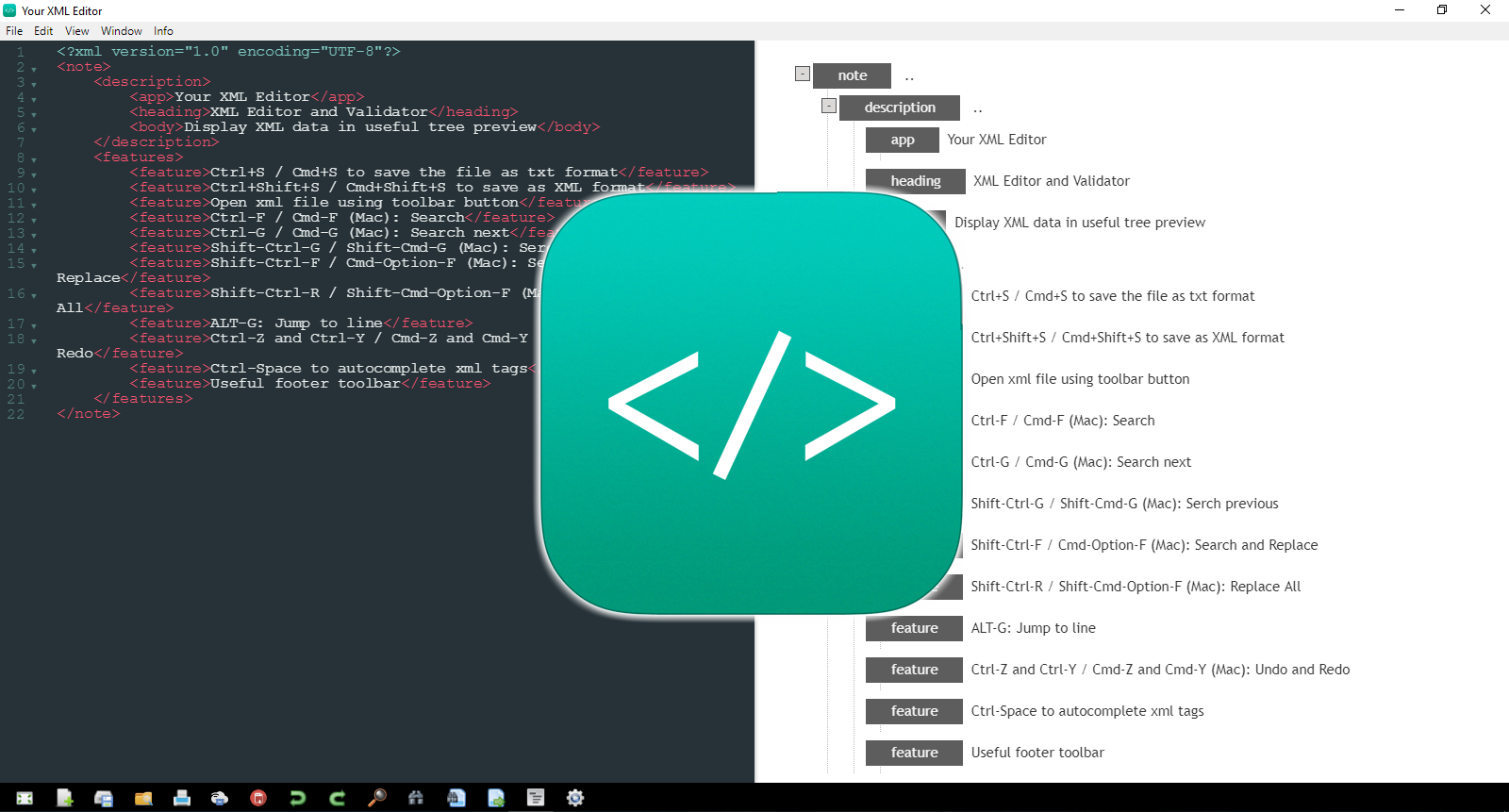Select the heading tag in tree preview
This screenshot has height=812, width=1509.
point(916,181)
